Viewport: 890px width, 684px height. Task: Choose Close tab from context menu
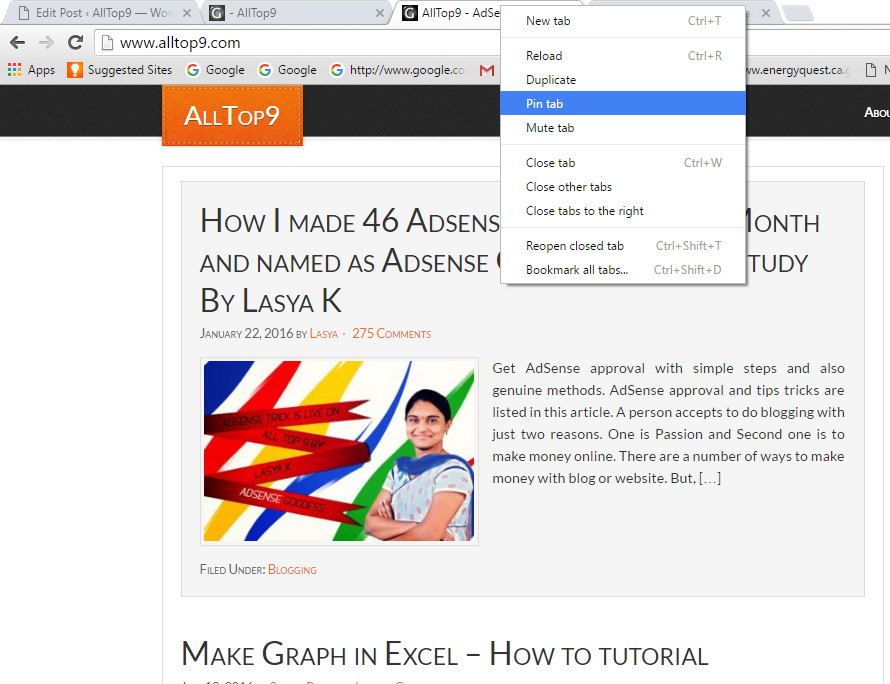pos(623,163)
